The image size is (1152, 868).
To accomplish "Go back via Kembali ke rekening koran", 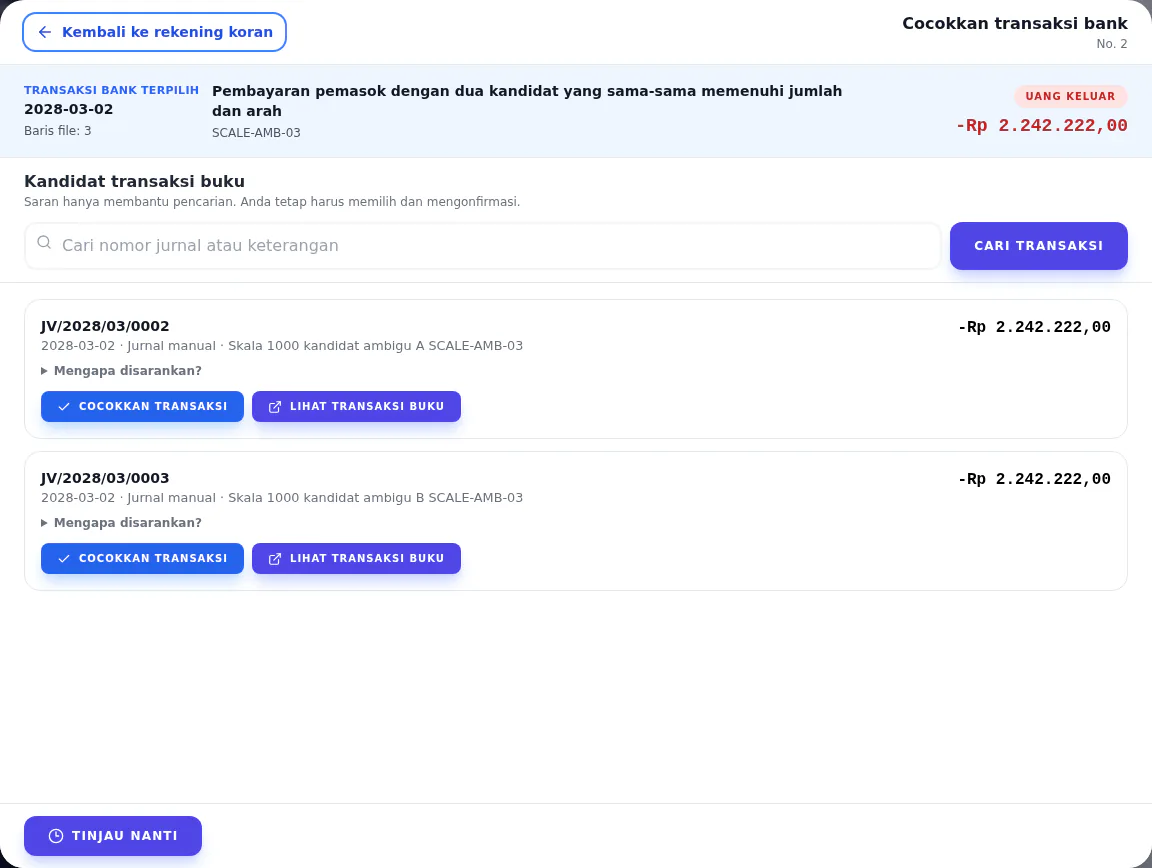I will point(154,32).
